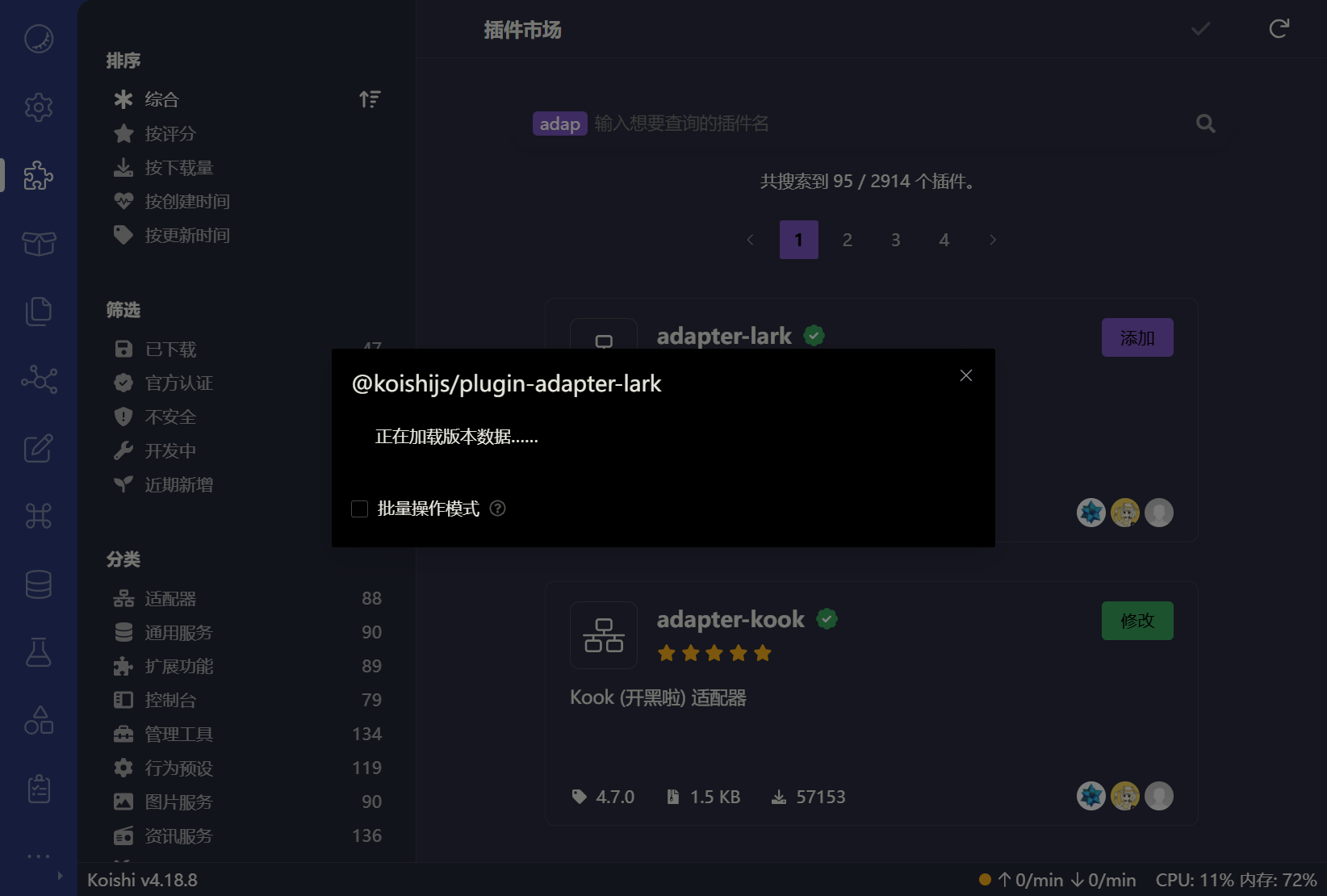Expand the sidebar with bottom arrow
Image resolution: width=1327 pixels, height=896 pixels.
coord(60,876)
